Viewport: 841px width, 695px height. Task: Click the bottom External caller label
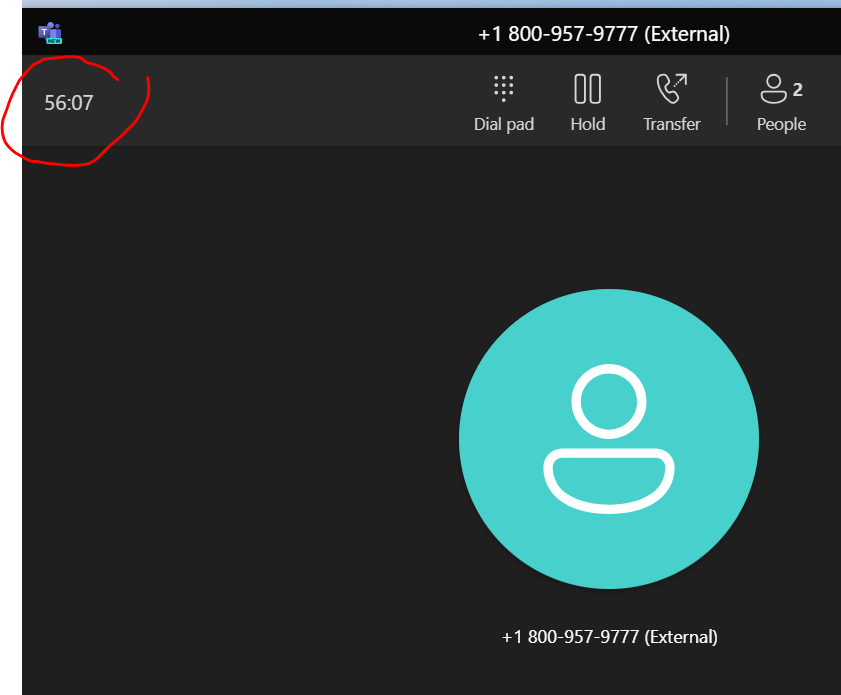[x=609, y=637]
